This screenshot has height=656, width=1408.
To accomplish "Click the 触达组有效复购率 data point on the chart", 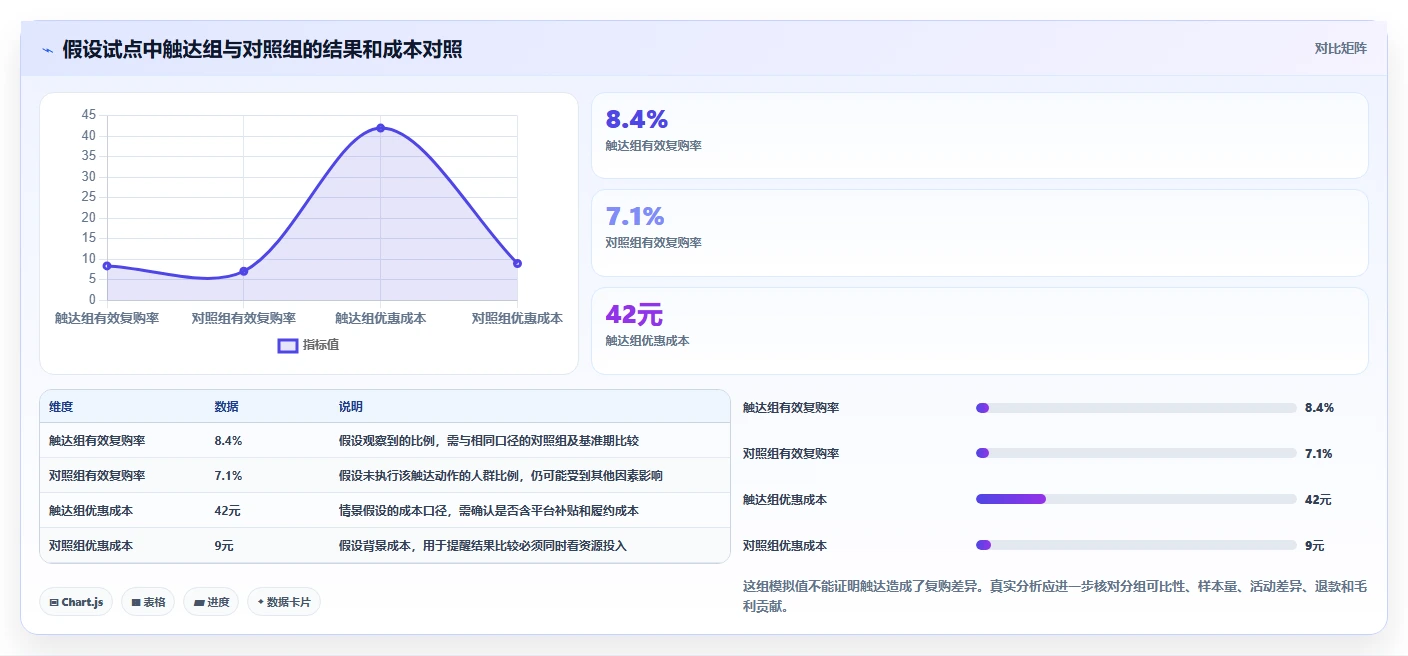I will pyautogui.click(x=107, y=266).
